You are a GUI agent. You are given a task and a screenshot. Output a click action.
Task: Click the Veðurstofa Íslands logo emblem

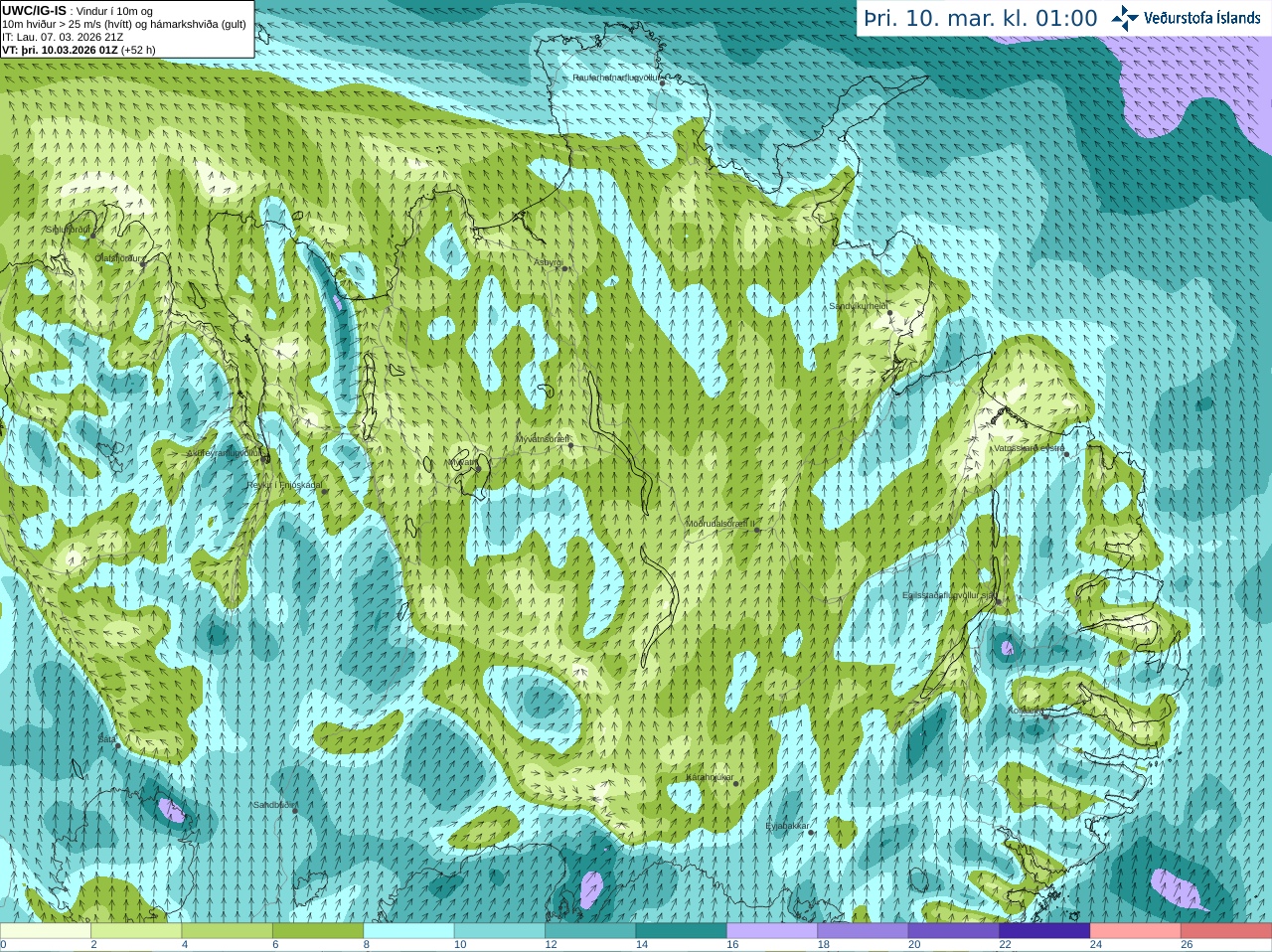[x=1125, y=18]
